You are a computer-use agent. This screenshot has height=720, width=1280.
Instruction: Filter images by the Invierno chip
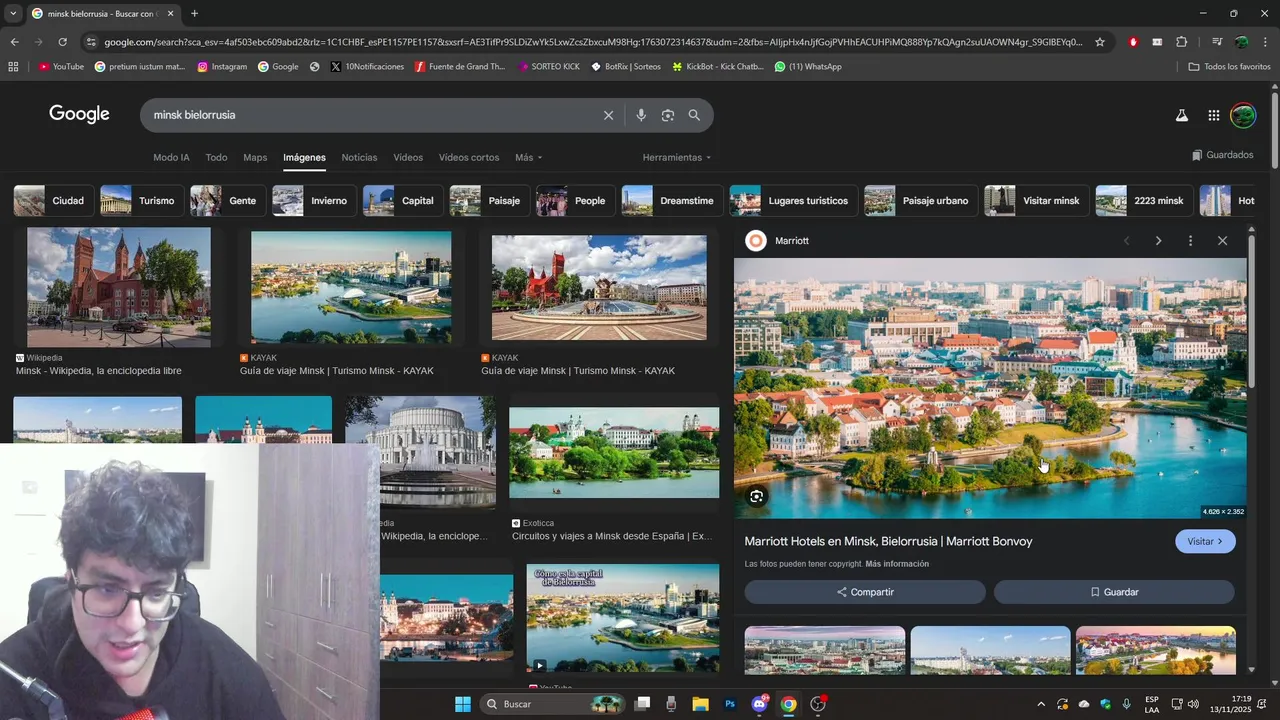click(314, 201)
